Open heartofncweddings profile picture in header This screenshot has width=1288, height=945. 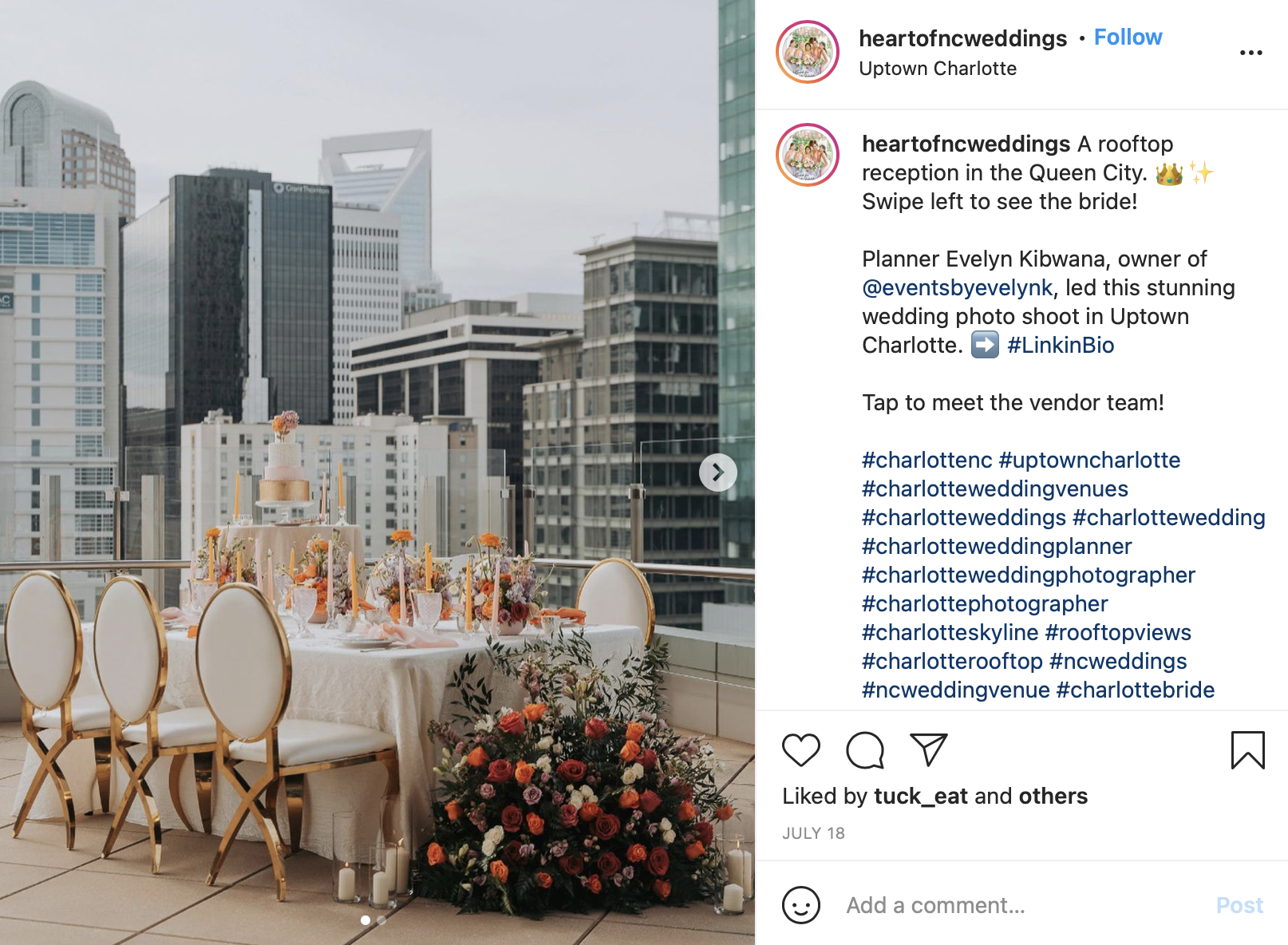pyautogui.click(x=808, y=52)
